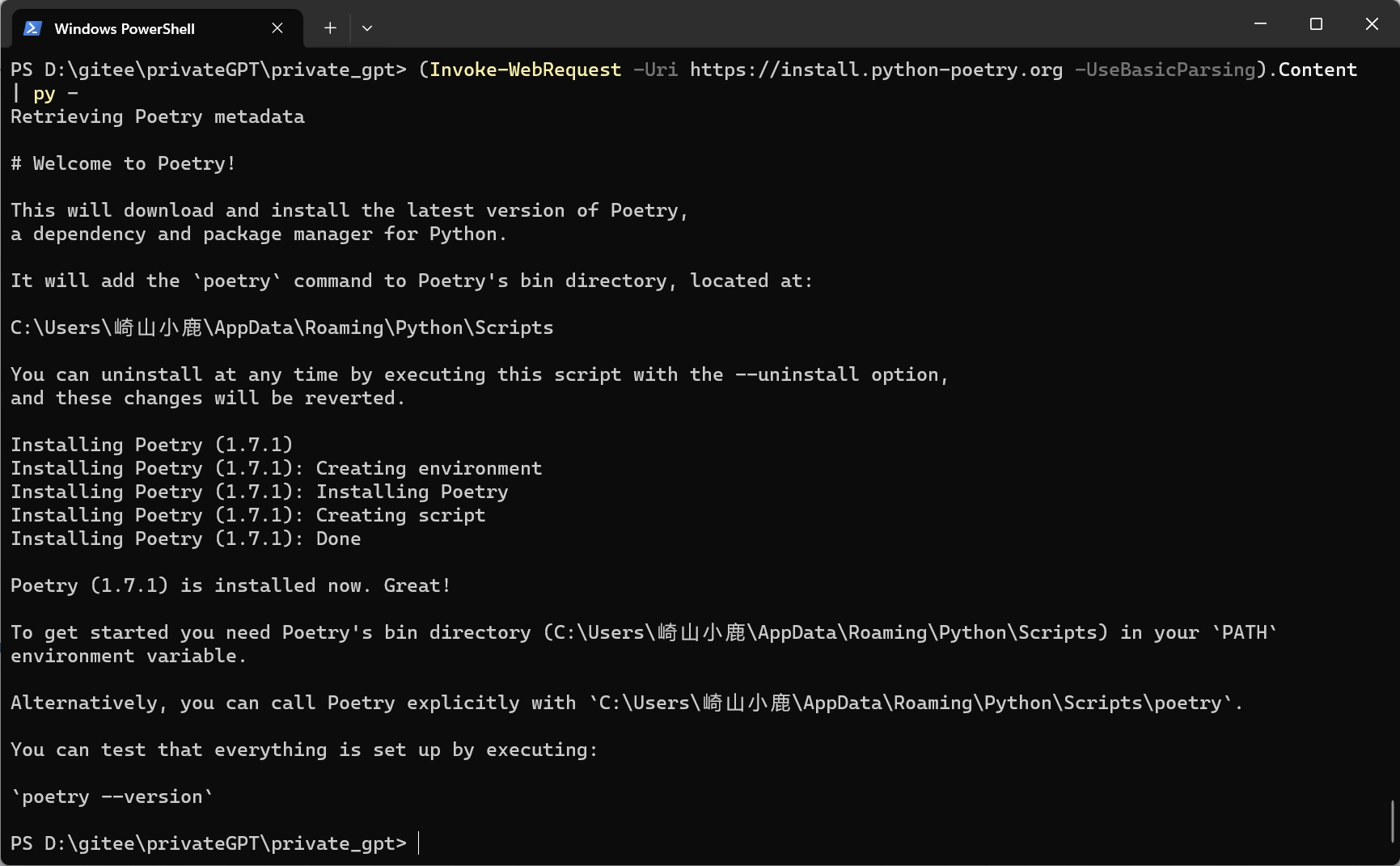Maximize the terminal window

1316,24
